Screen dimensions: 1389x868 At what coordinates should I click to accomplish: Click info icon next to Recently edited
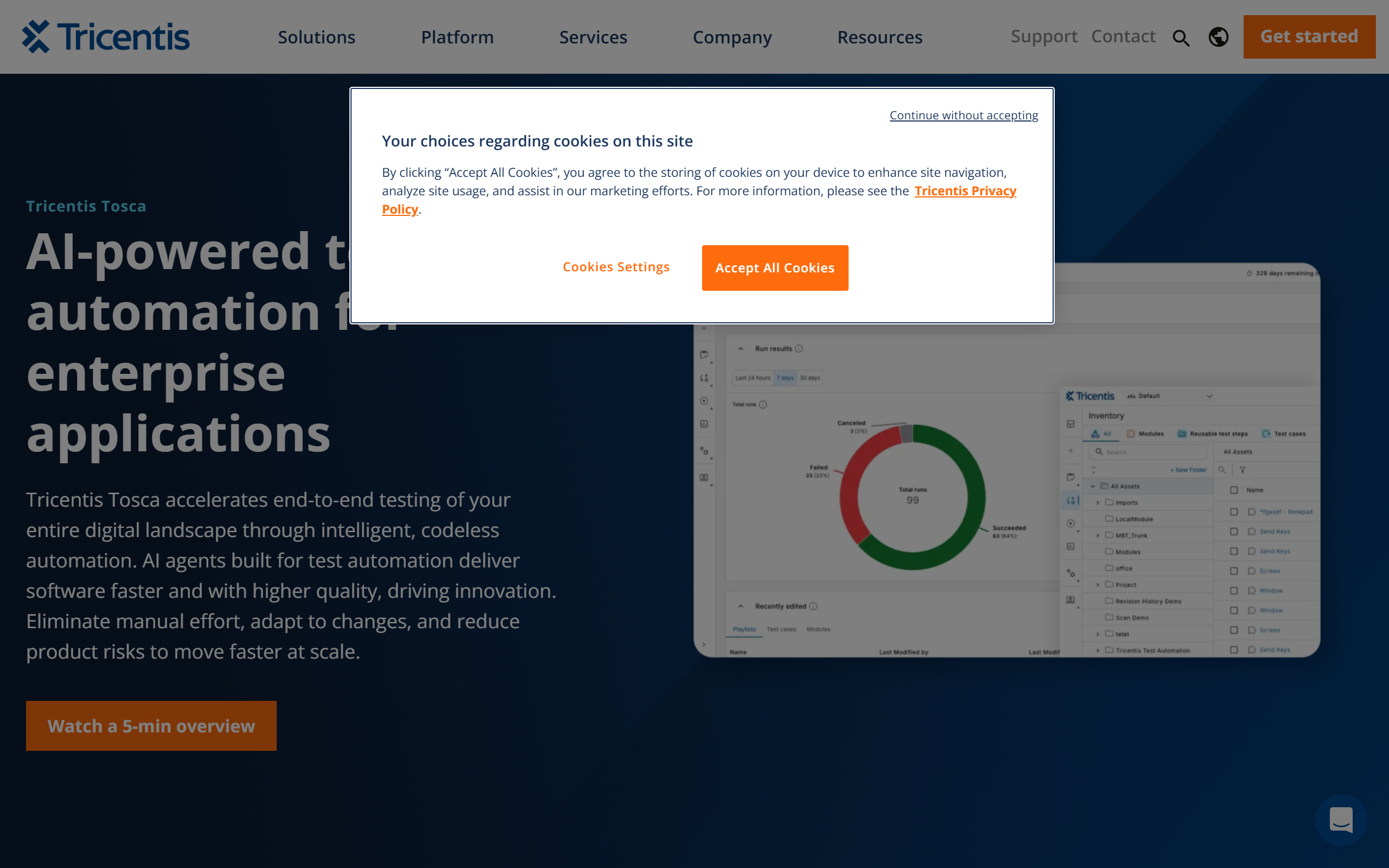pyautogui.click(x=813, y=606)
